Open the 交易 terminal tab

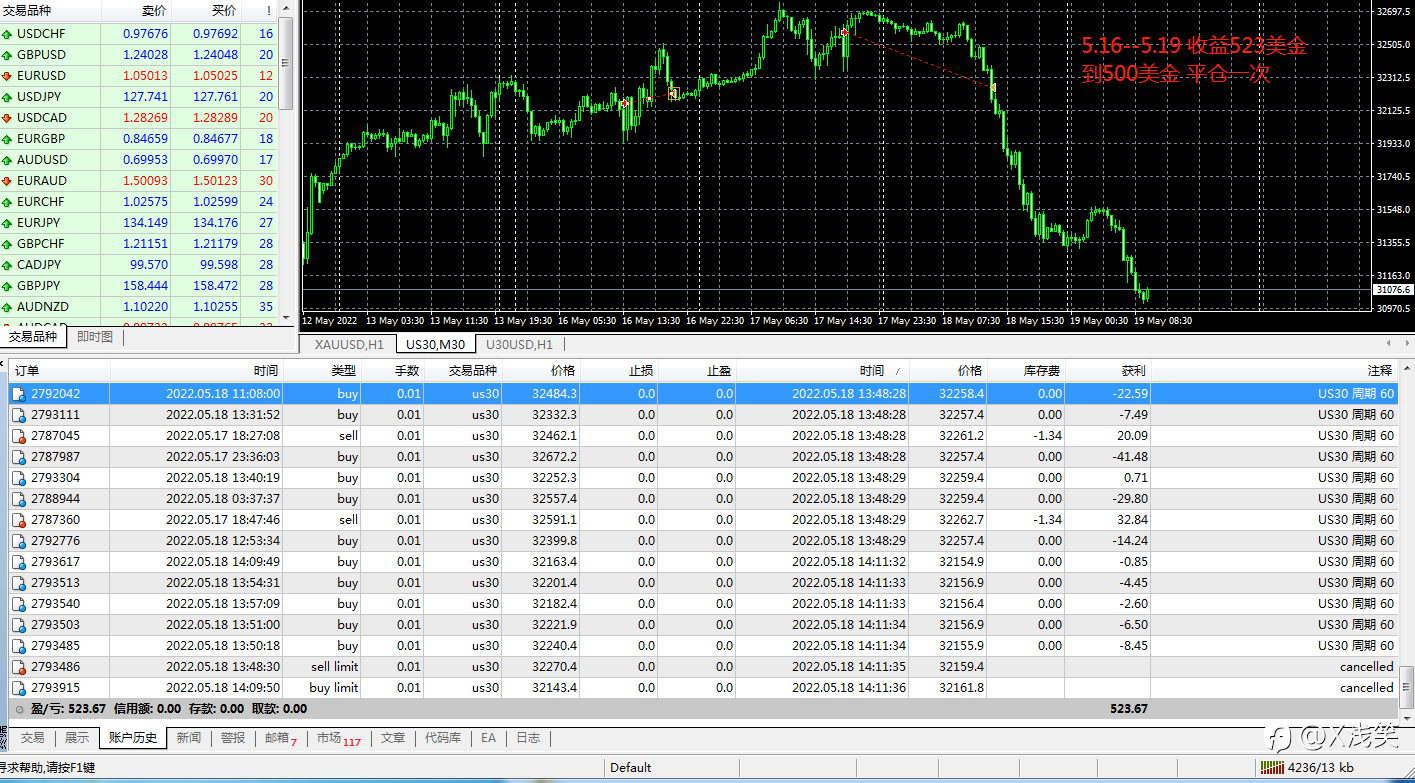pyautogui.click(x=33, y=738)
